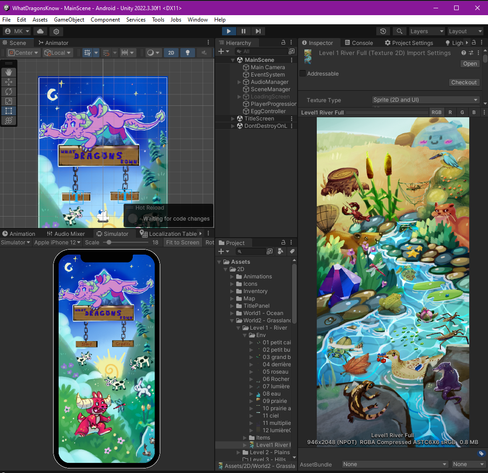Open the Texture Type dropdown
Image resolution: width=488 pixels, height=473 pixels.
[x=425, y=100]
